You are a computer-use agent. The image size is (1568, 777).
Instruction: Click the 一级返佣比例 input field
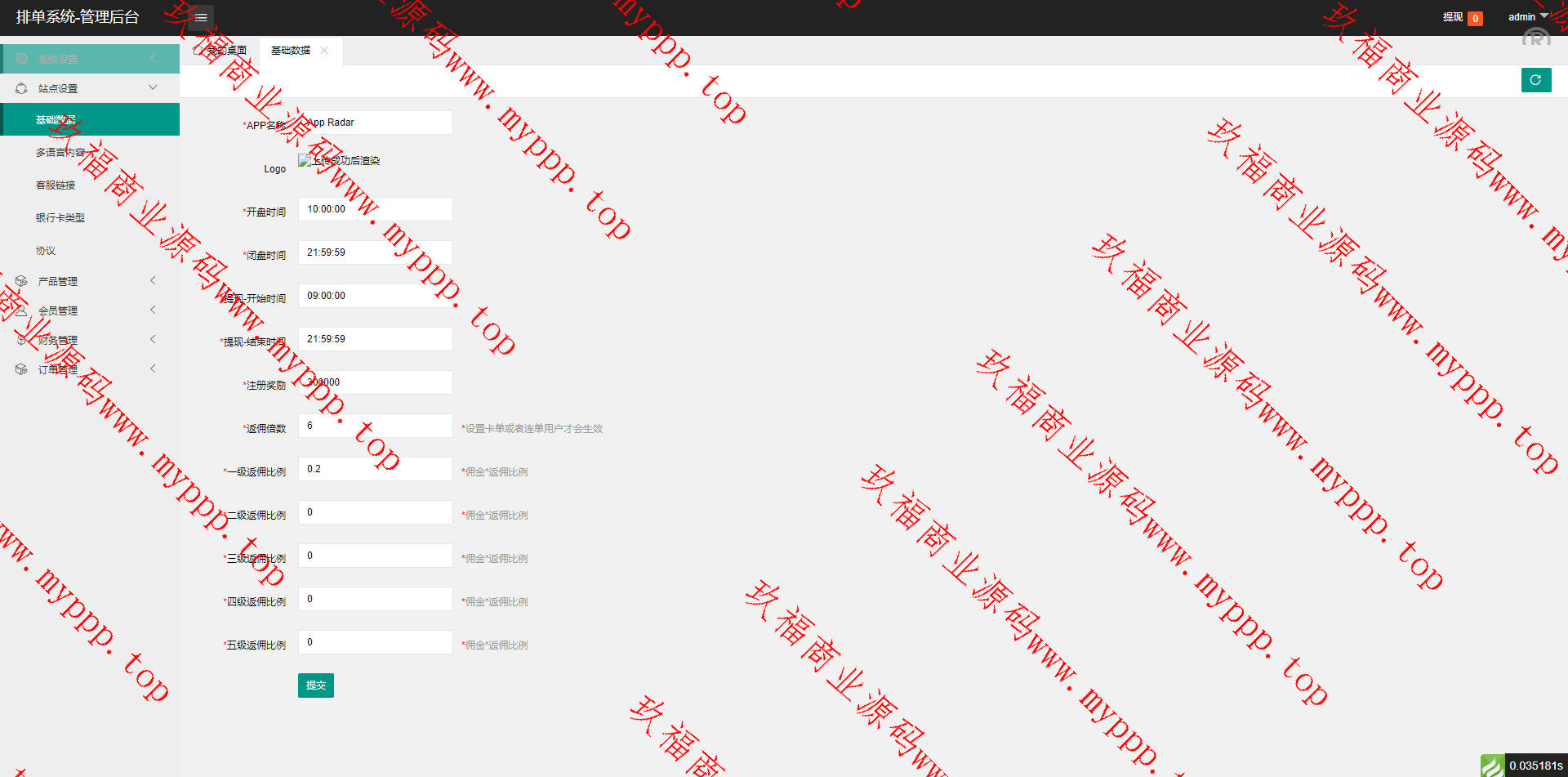click(375, 469)
